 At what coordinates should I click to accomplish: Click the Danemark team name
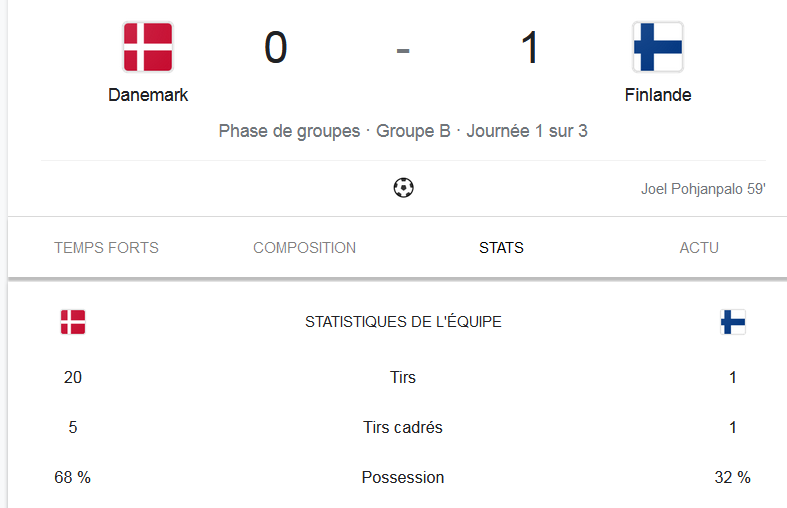[x=148, y=95]
